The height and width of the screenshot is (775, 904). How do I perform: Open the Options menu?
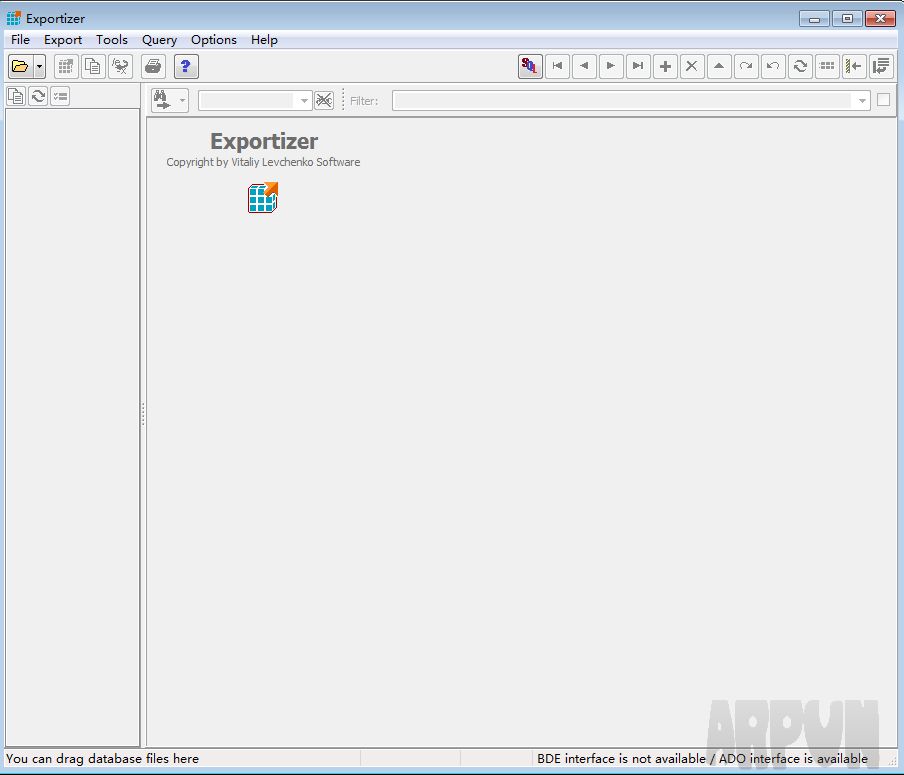tap(213, 40)
